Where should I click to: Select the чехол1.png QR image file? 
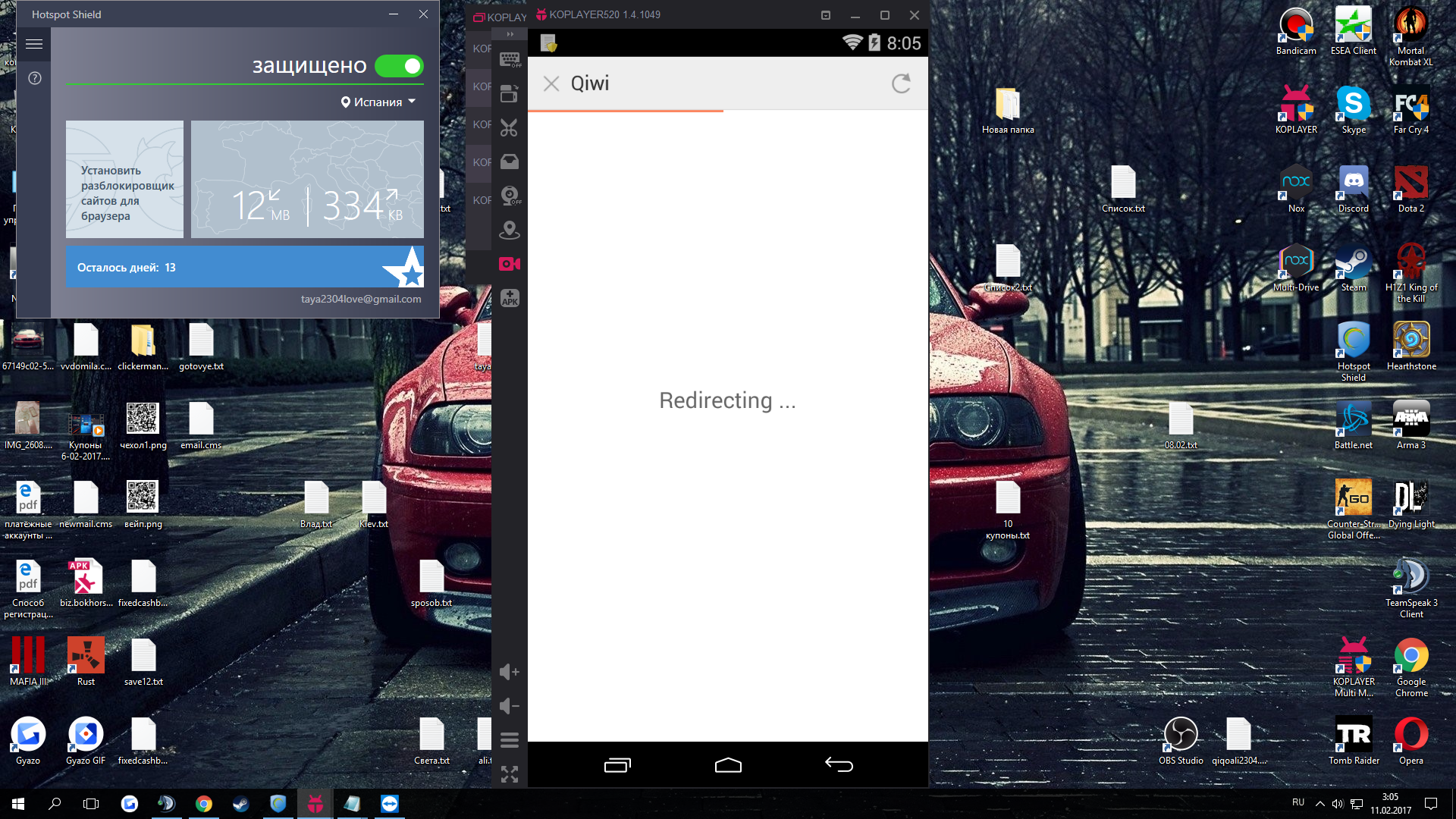143,425
